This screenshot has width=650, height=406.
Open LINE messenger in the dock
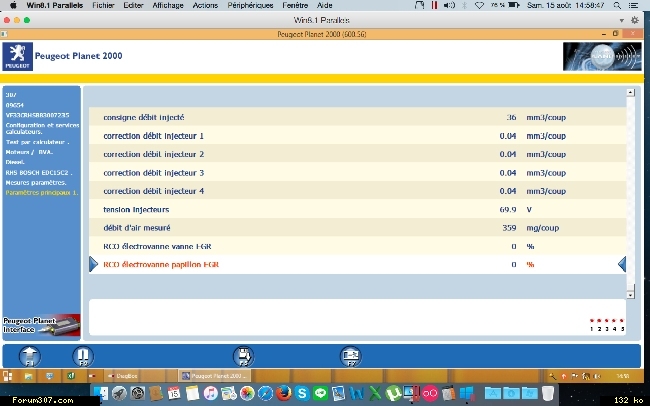tap(320, 393)
